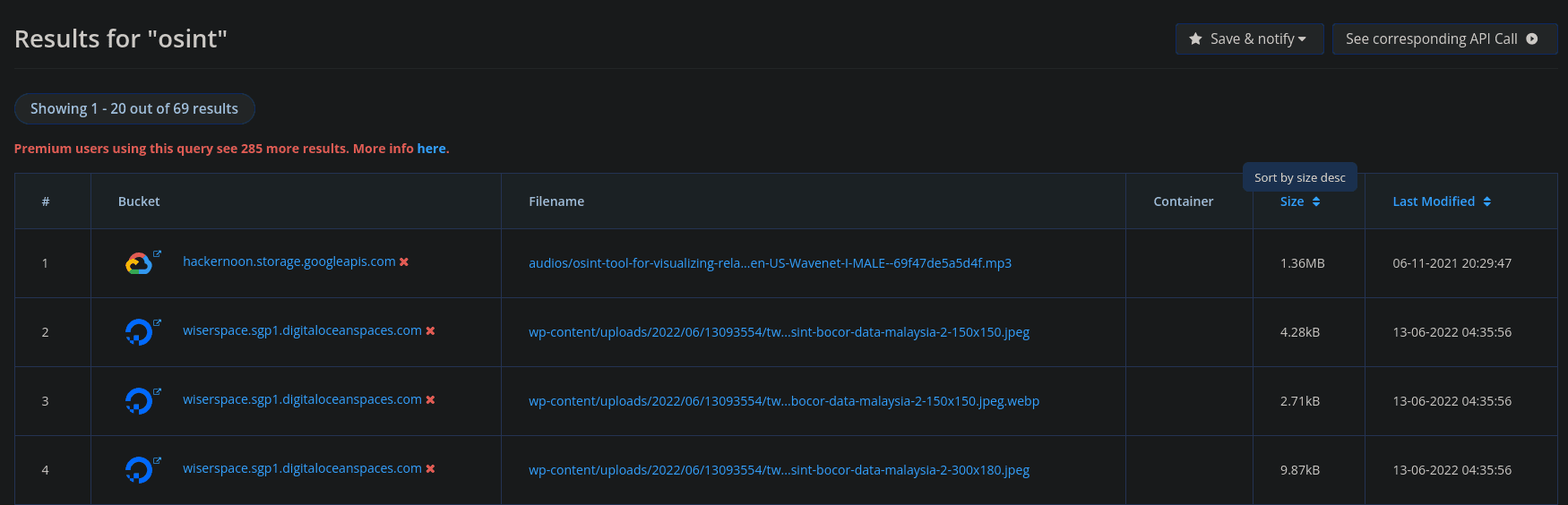Click the Last Modified sort arrows icon
This screenshot has width=1568, height=505.
click(x=1487, y=201)
